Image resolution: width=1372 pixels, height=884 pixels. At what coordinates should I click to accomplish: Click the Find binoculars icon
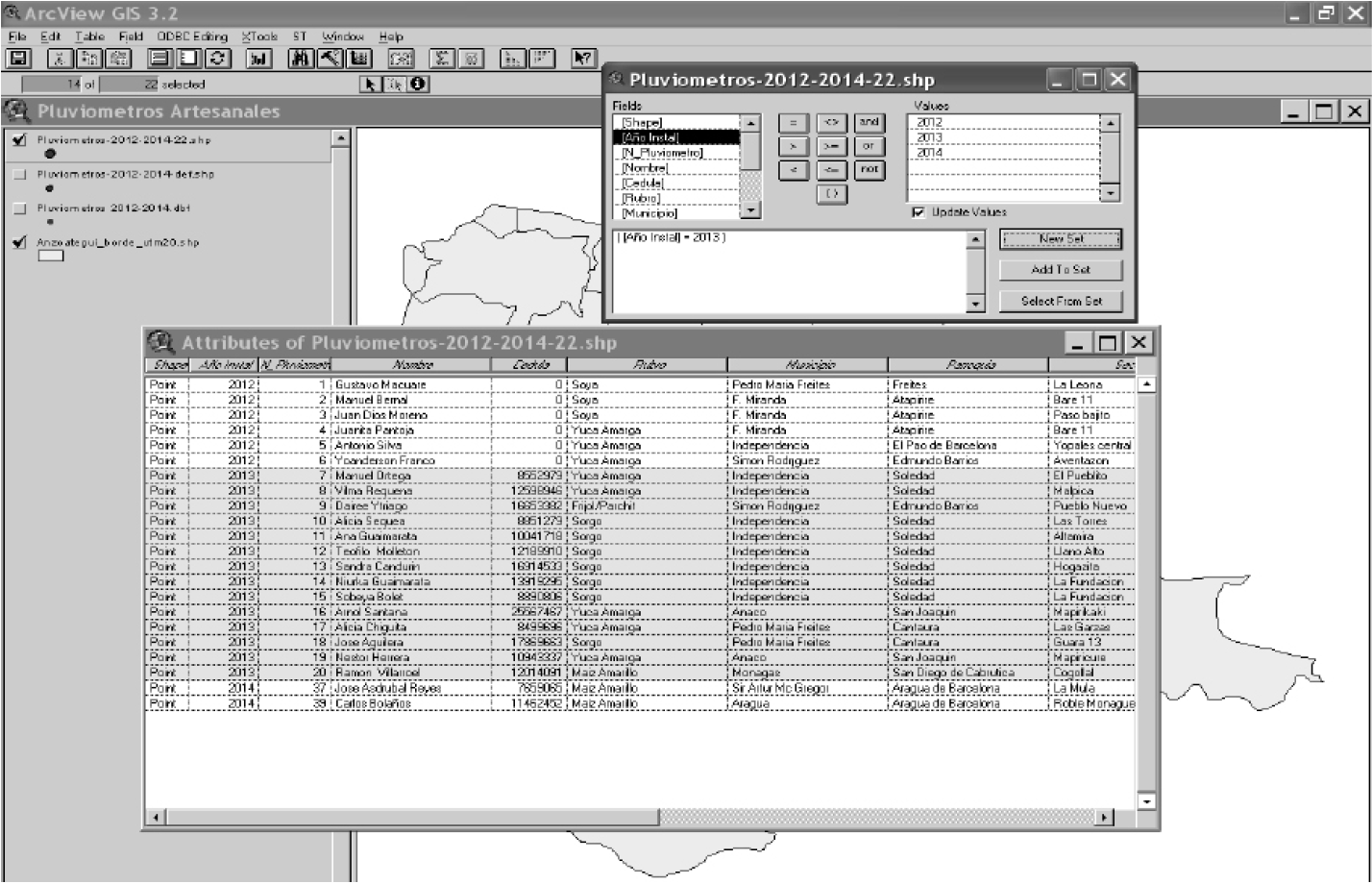(302, 60)
